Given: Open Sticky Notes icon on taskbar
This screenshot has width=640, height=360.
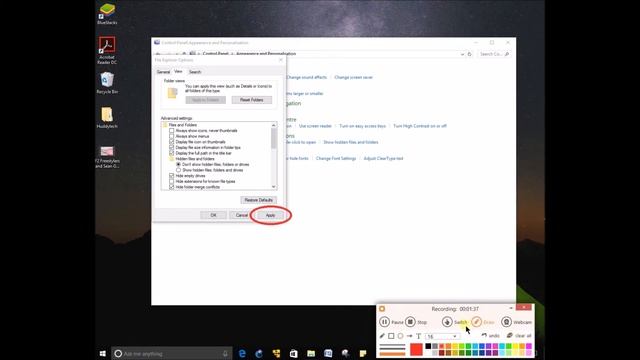Looking at the screenshot, I should (363, 353).
